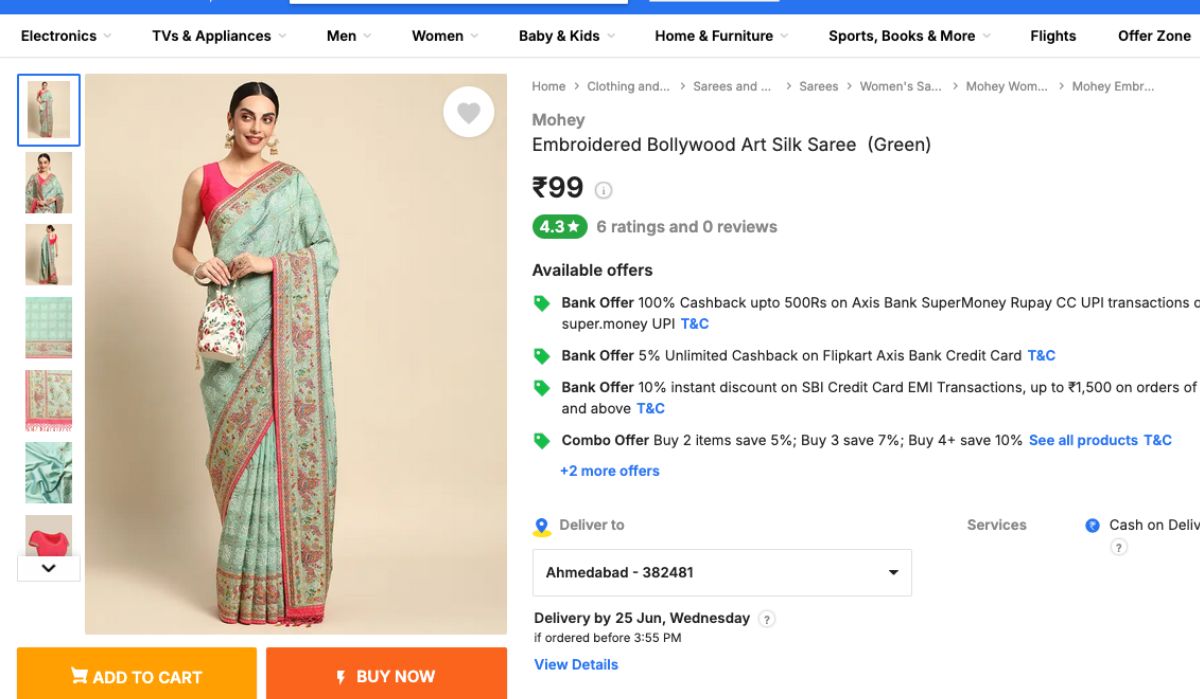Select the first full-length saree thumbnail
1200x699 pixels.
point(48,110)
